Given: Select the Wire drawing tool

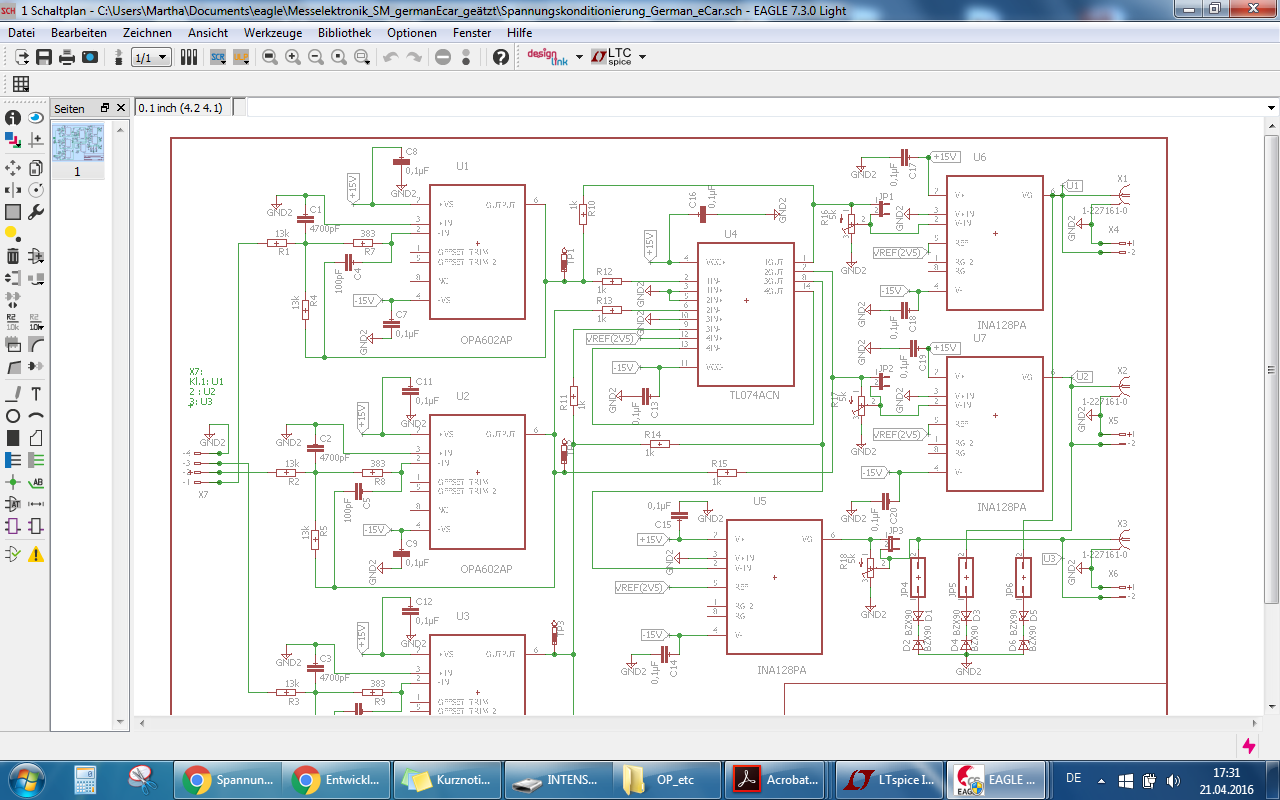Looking at the screenshot, I should pyautogui.click(x=13, y=393).
